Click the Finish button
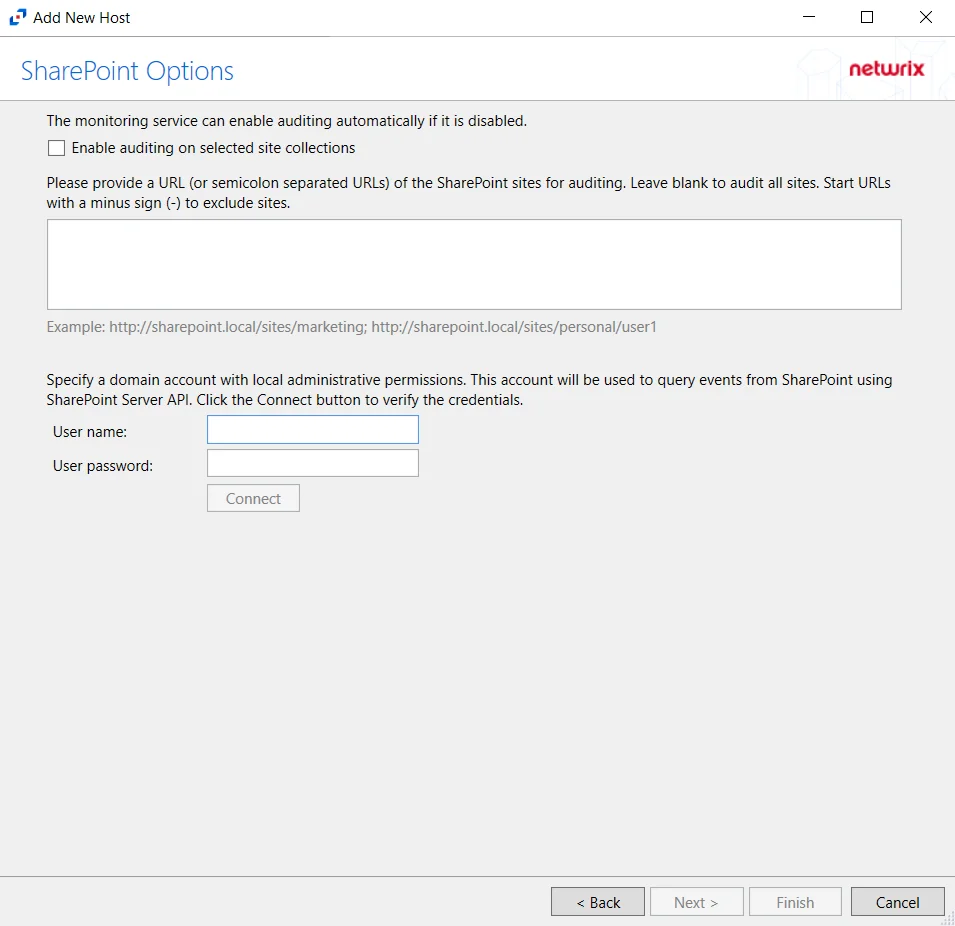 pyautogui.click(x=795, y=902)
